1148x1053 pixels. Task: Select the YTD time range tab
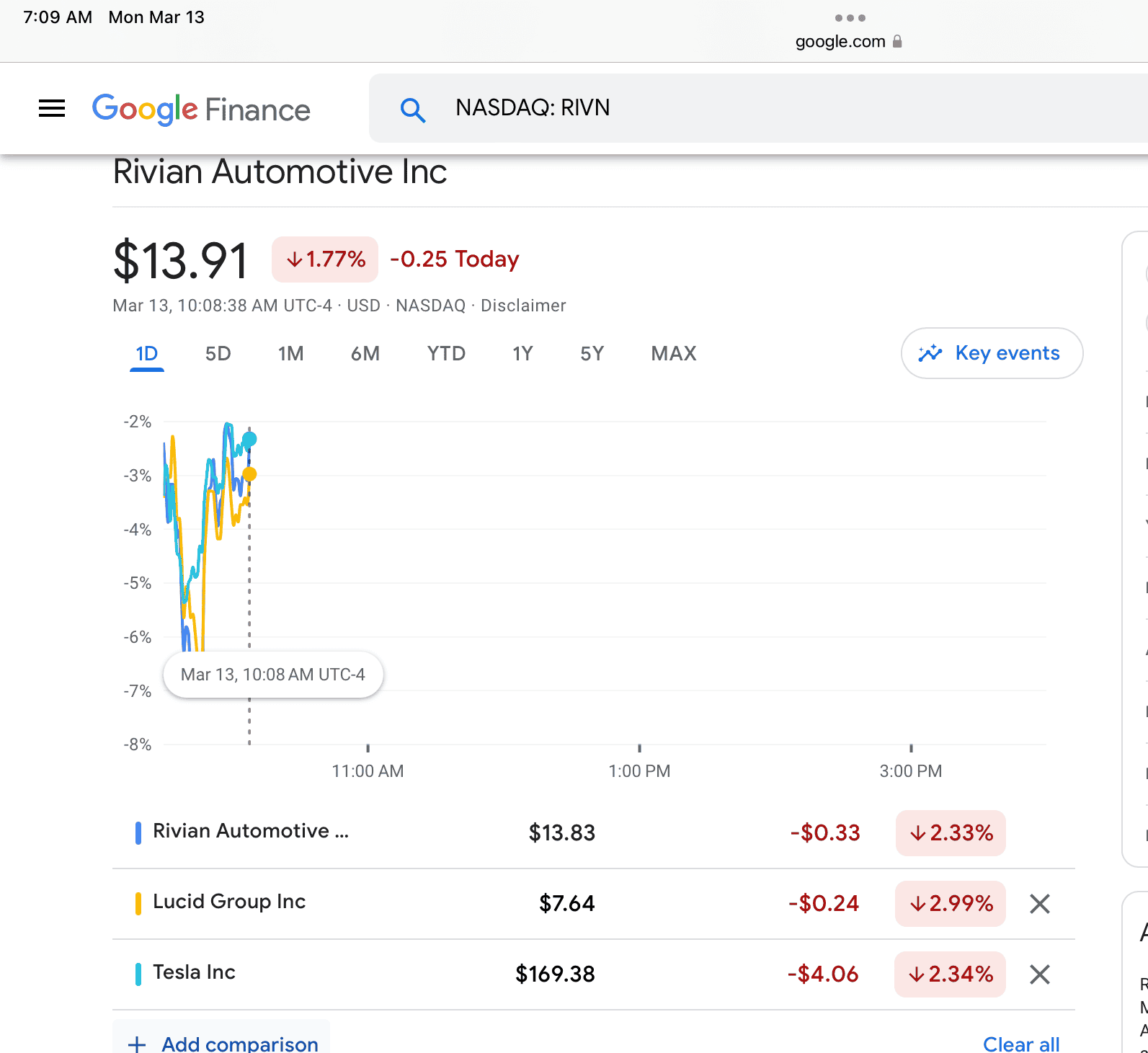(x=446, y=354)
